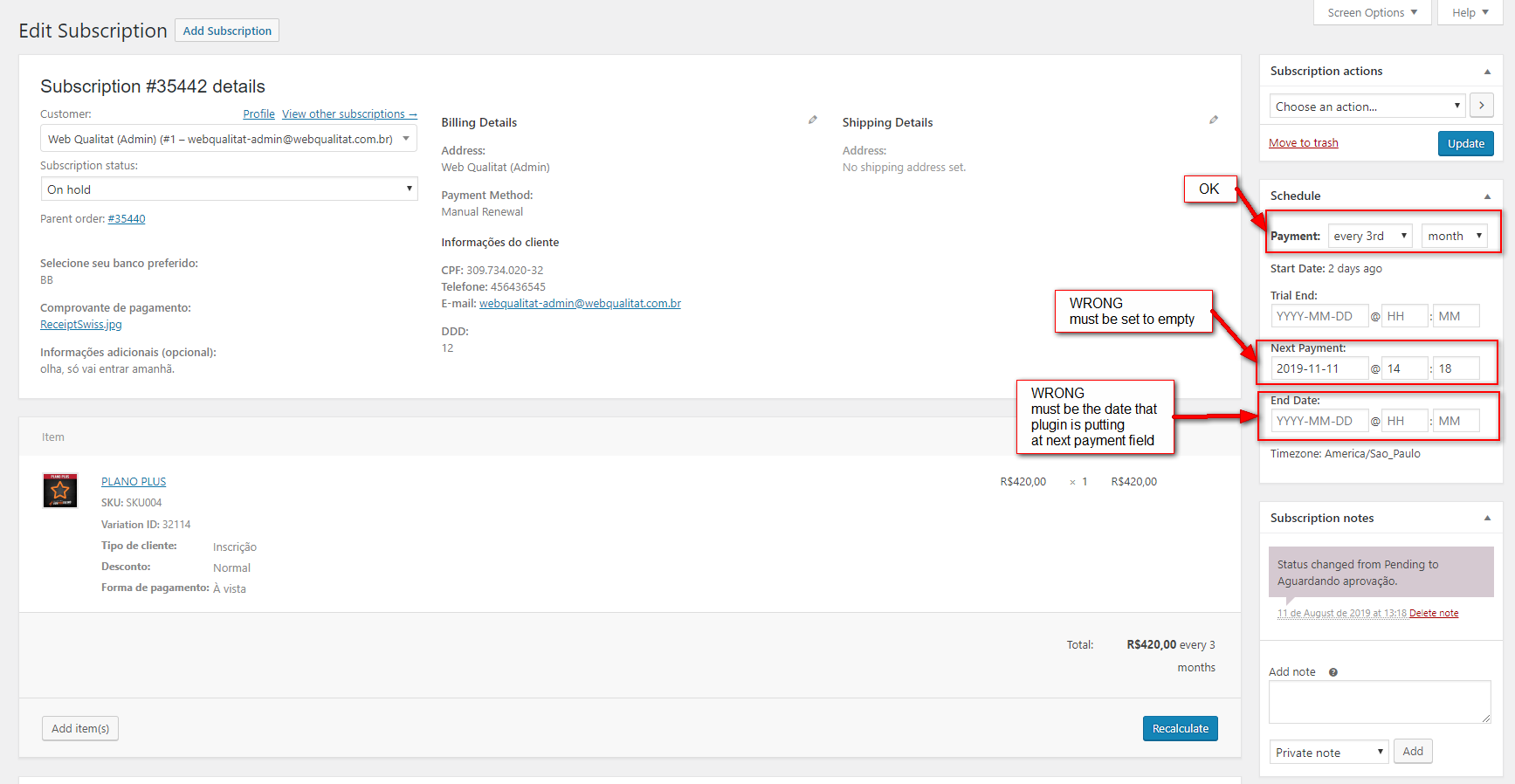Viewport: 1515px width, 784px height.
Task: Click the Update button
Action: click(1465, 144)
